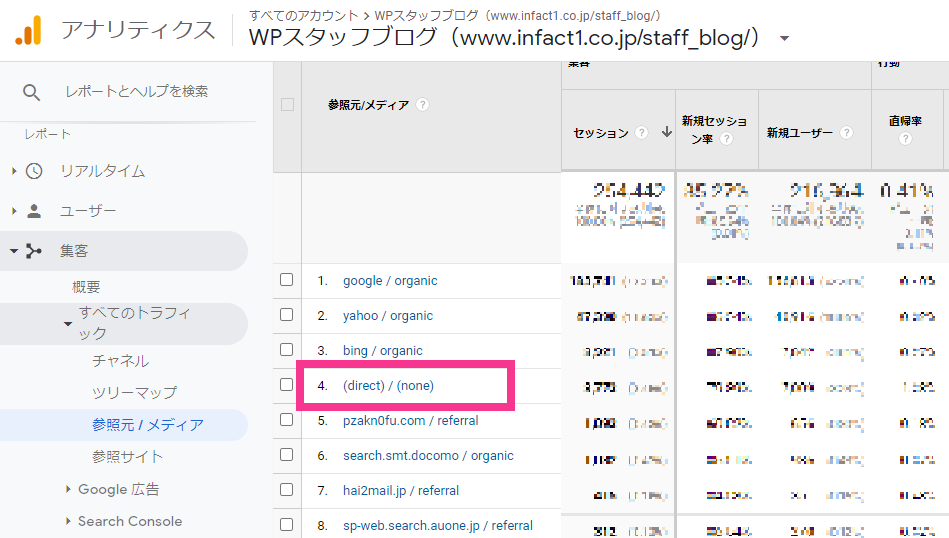Screen dimensions: 949x538
Task: Open the google / organic link
Action: click(x=390, y=281)
